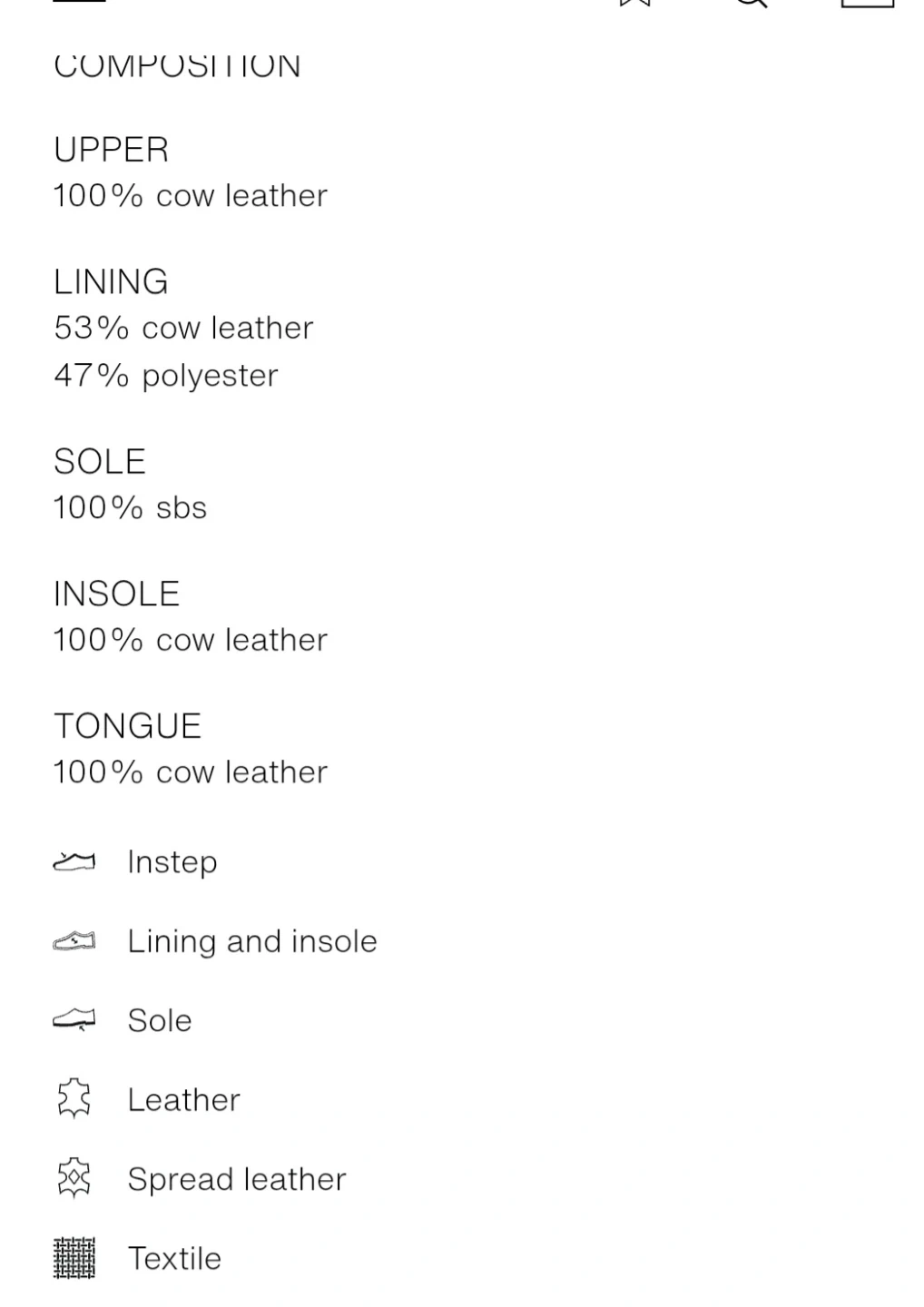
Task: Click the UPPER heading
Action: coord(111,150)
